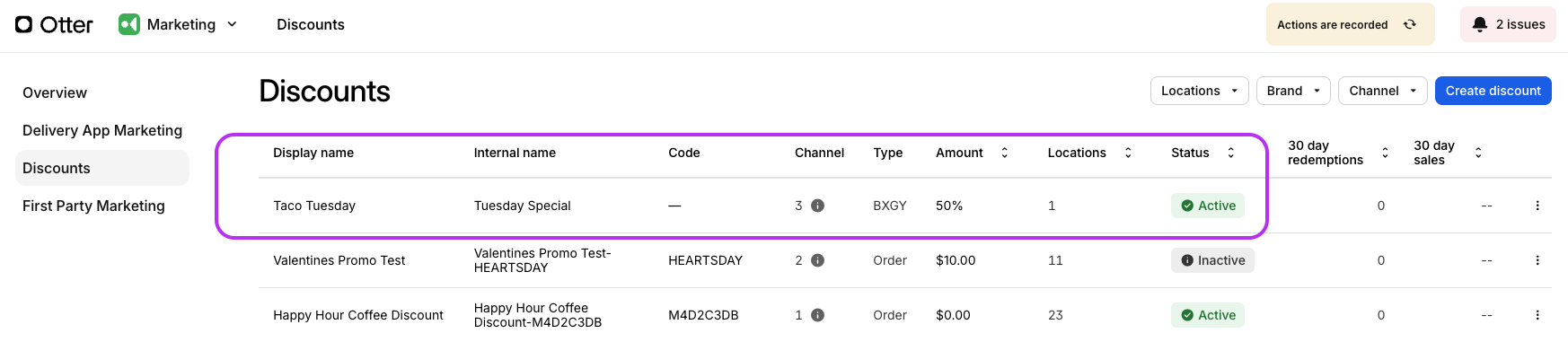
Task: Open three-dot menu for Taco Tuesday row
Action: [1537, 206]
